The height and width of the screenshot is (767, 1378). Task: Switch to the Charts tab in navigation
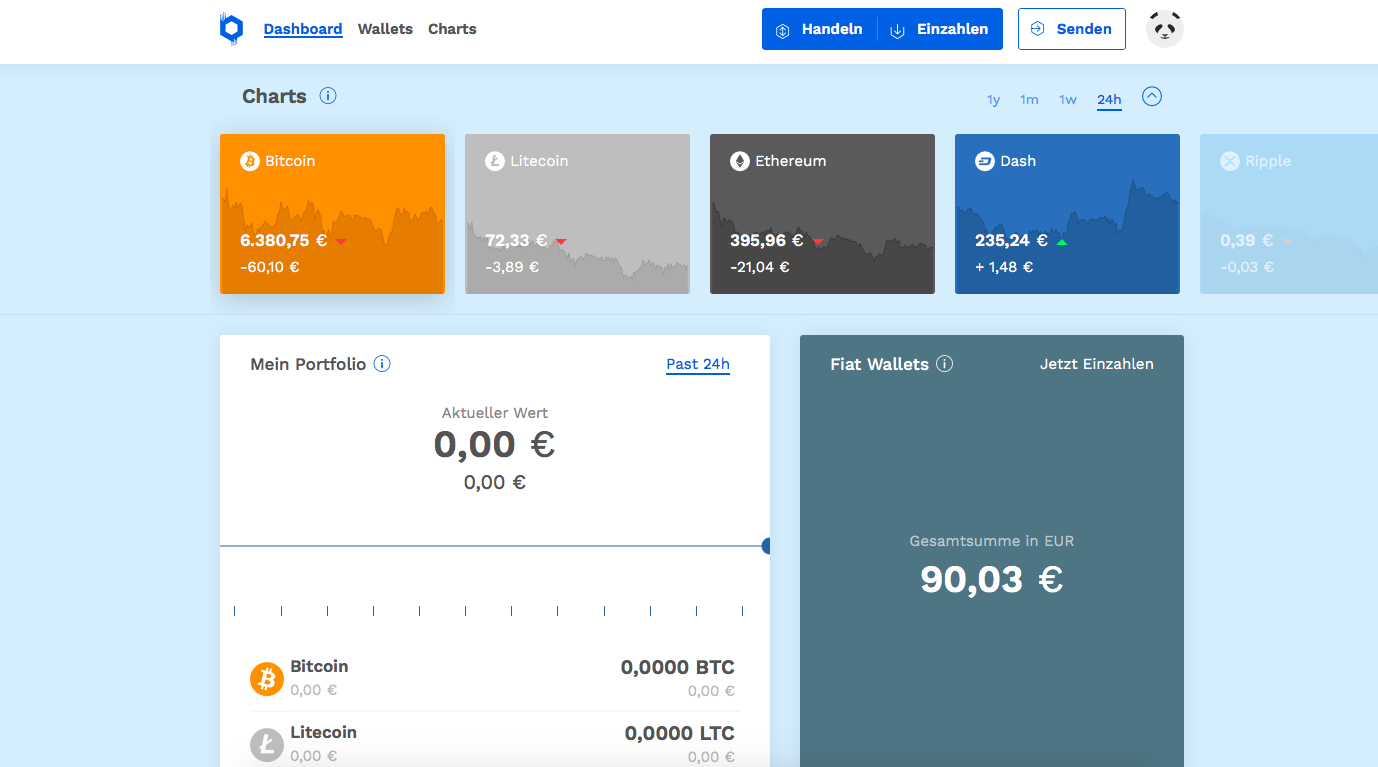coord(452,29)
